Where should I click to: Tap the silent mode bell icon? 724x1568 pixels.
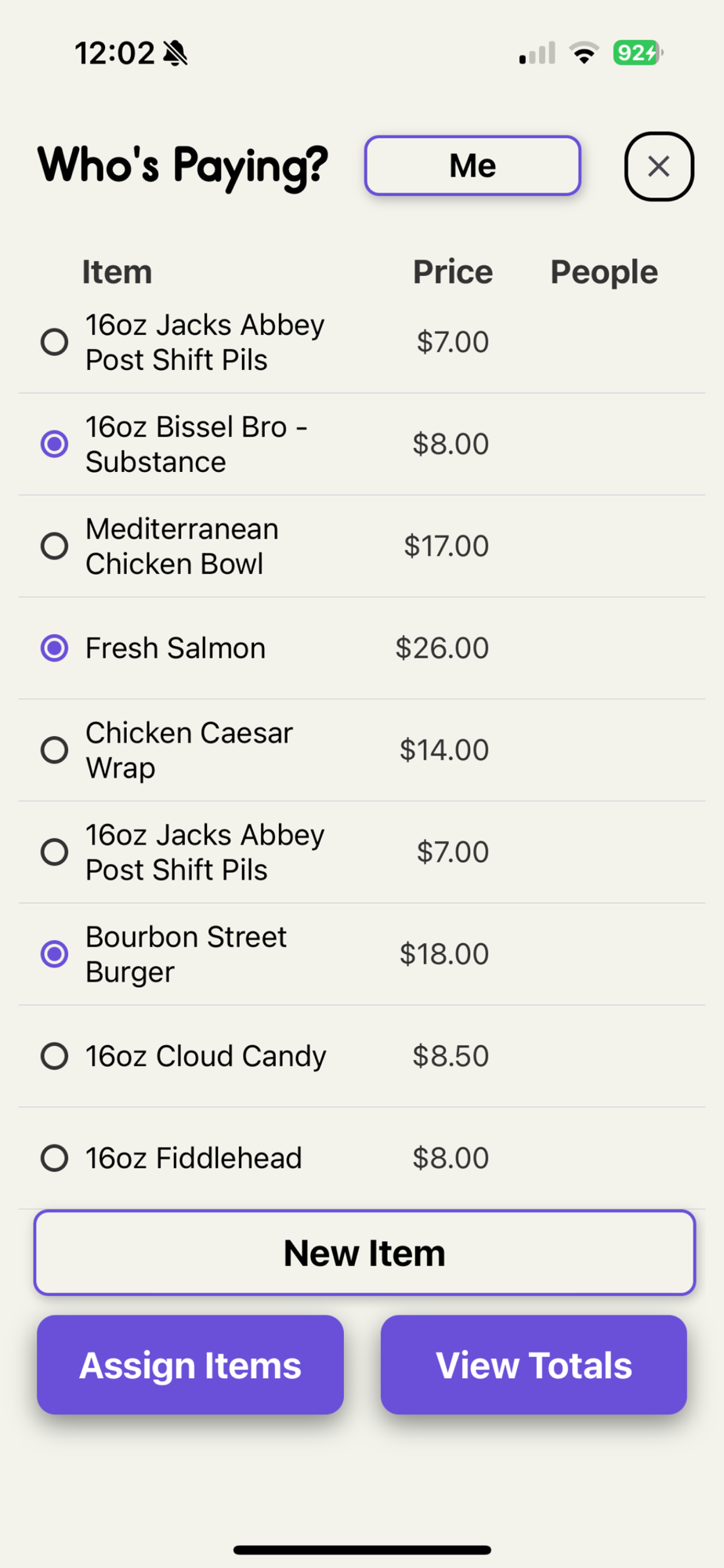tap(176, 53)
